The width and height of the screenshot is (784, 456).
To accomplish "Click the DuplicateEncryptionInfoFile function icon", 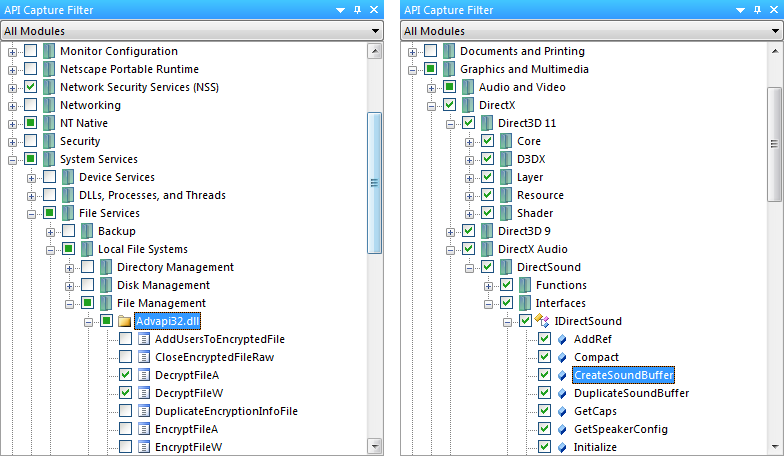I will pos(144,412).
